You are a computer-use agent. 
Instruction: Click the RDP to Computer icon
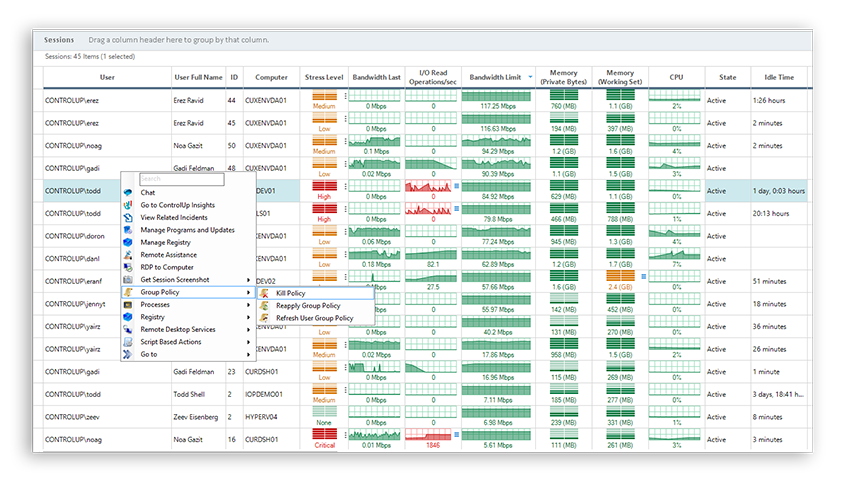tap(128, 267)
